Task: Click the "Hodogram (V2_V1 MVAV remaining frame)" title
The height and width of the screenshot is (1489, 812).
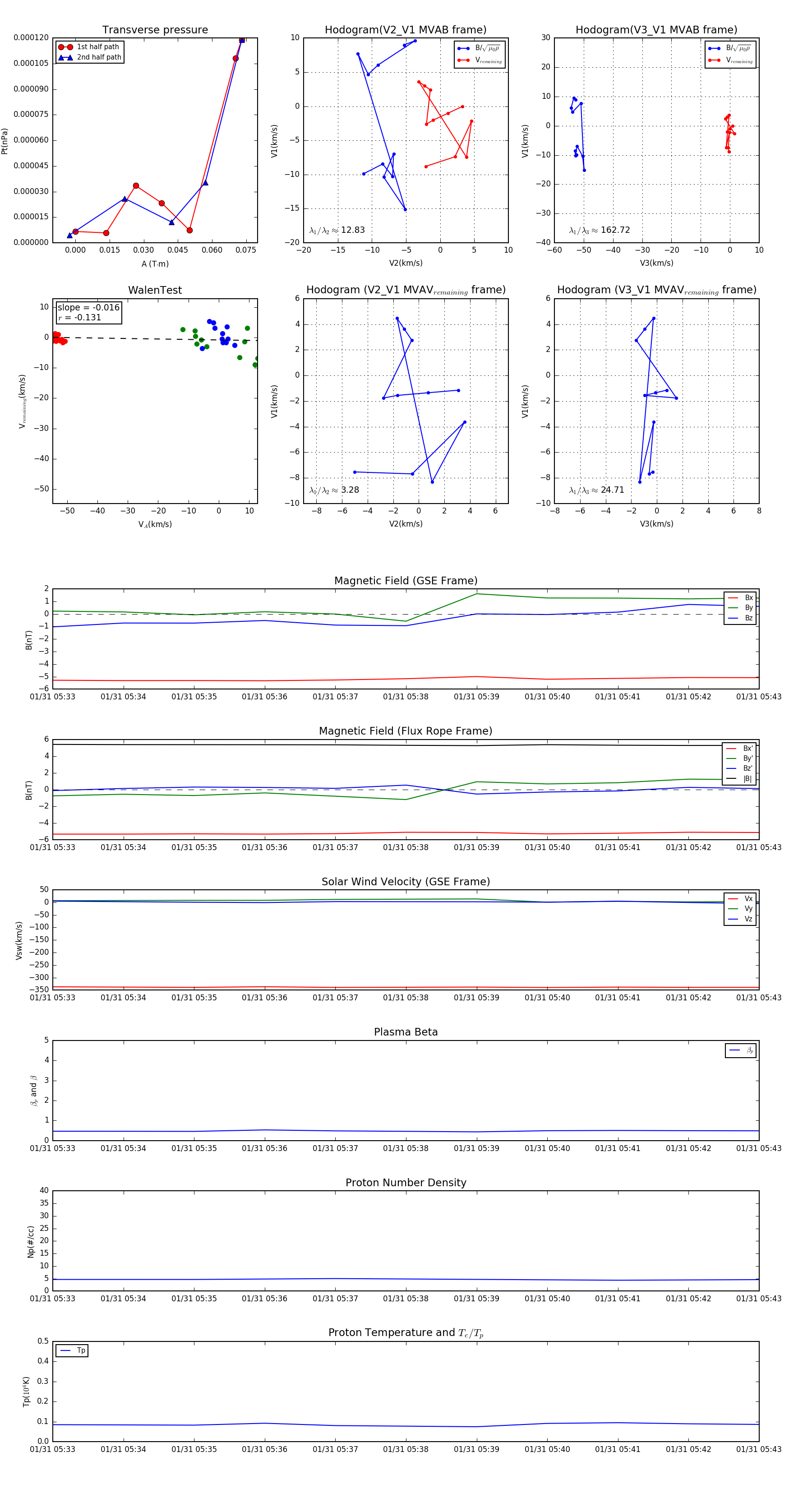Action: [406, 290]
